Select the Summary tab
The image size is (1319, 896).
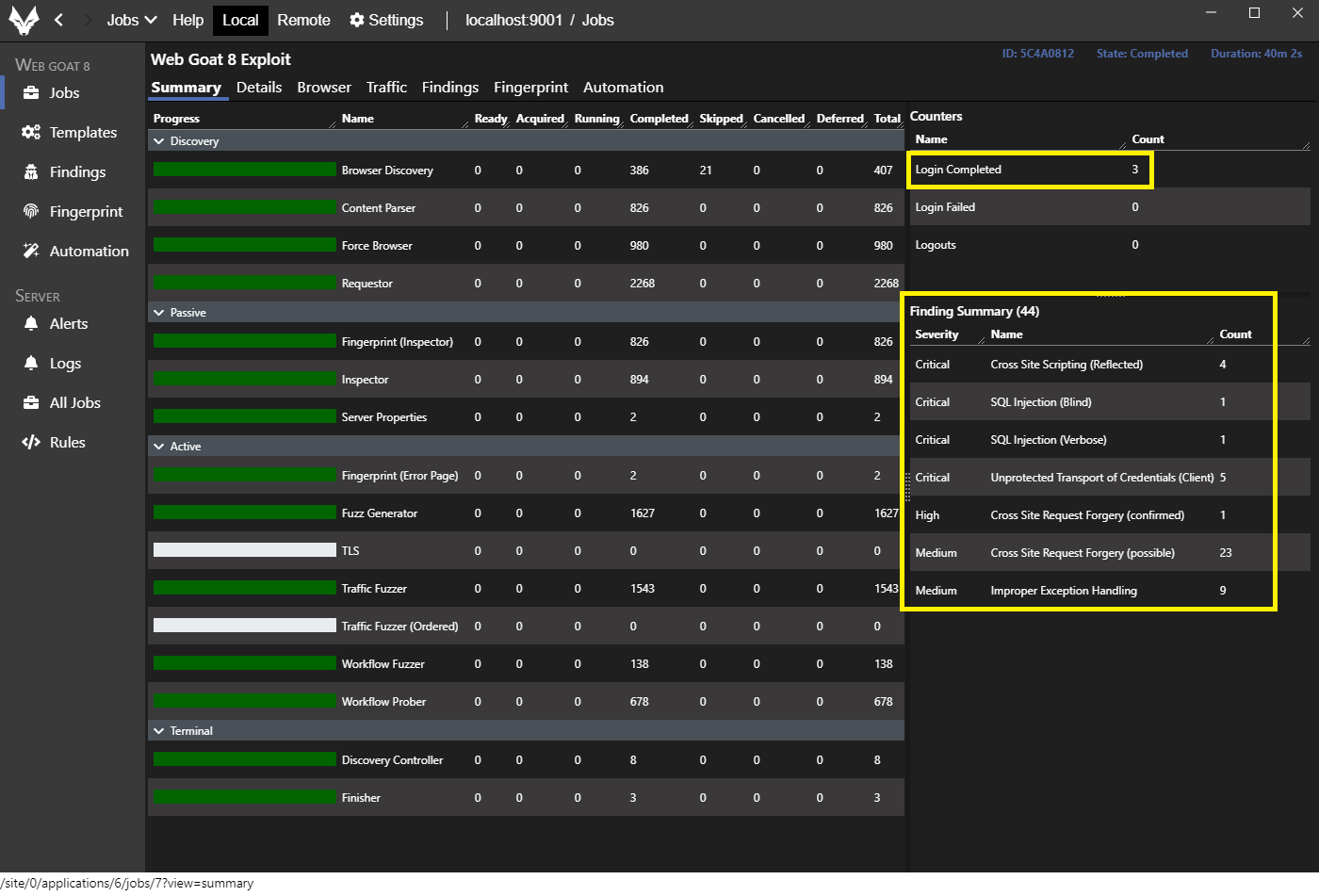click(187, 87)
